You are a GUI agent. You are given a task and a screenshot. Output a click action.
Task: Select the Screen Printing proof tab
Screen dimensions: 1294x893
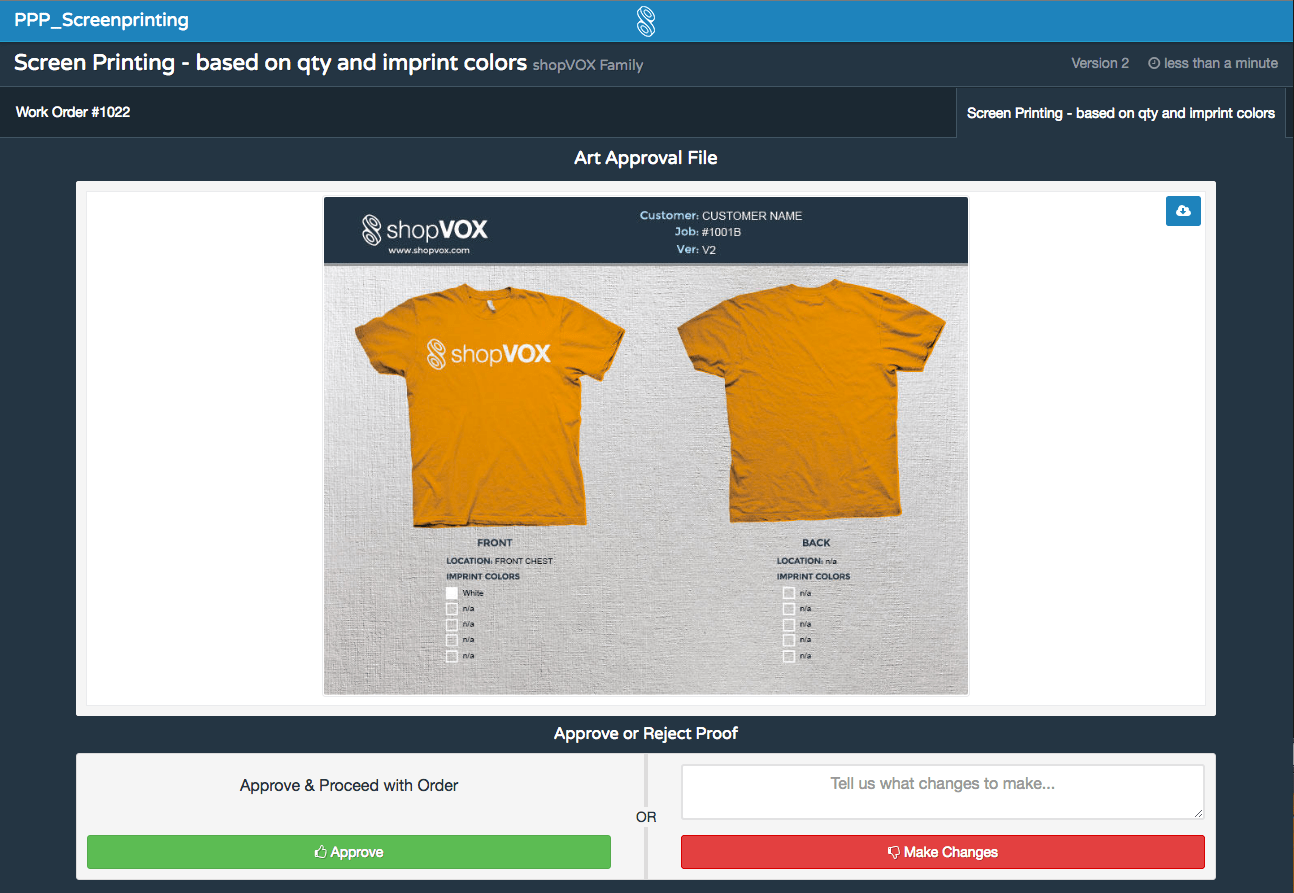[x=1121, y=112]
